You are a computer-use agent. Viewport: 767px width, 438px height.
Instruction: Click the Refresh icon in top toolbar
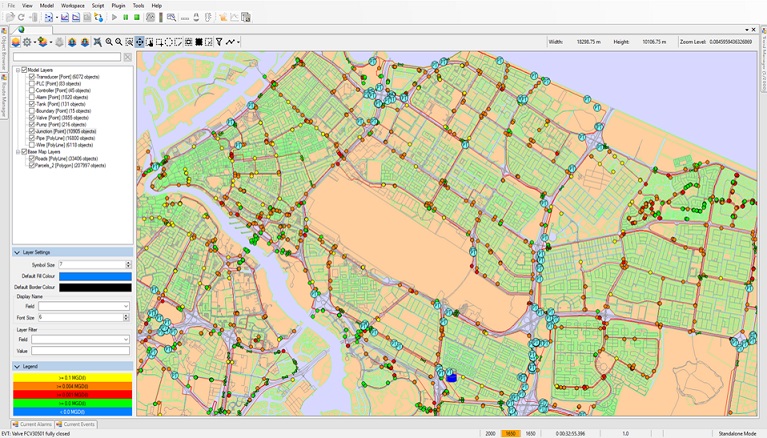(21, 17)
